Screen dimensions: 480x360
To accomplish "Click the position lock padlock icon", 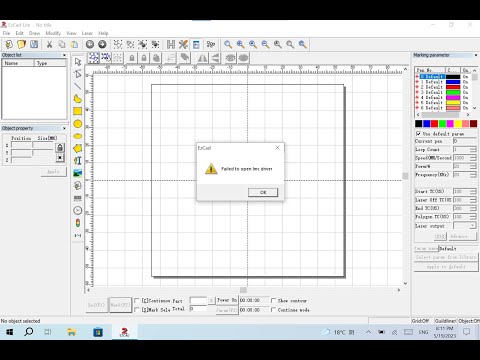I will pyautogui.click(x=60, y=147).
